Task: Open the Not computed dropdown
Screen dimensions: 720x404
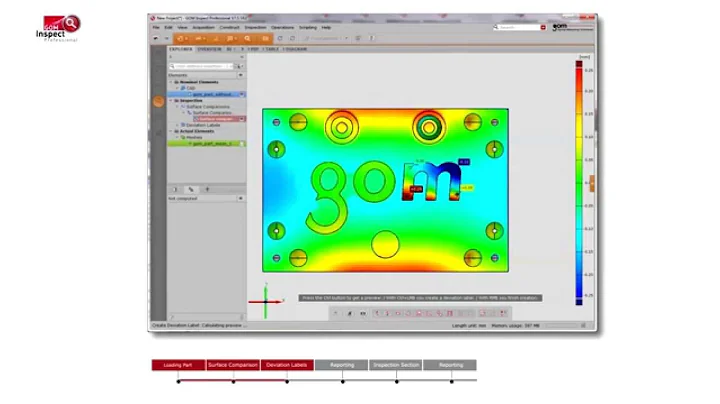Action: (240, 198)
